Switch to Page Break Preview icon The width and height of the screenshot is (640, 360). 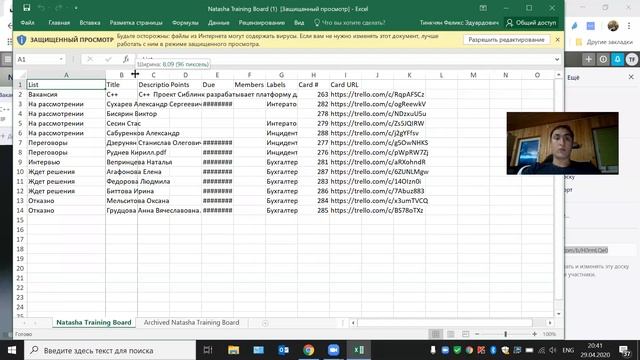point(466,334)
